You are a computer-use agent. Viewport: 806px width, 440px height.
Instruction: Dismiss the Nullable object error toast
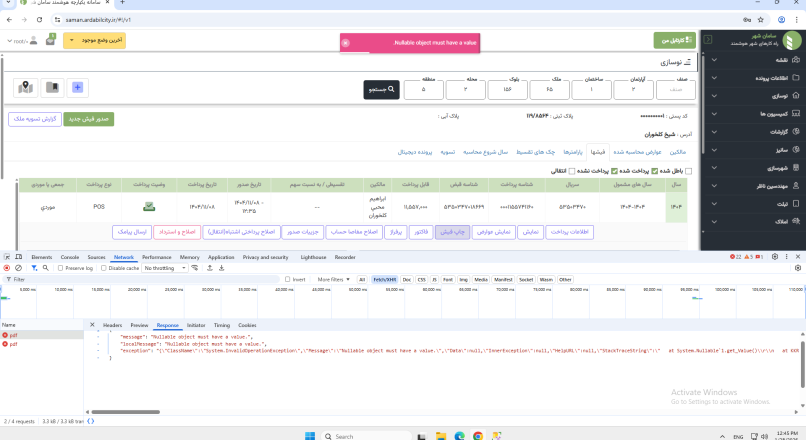click(x=346, y=43)
